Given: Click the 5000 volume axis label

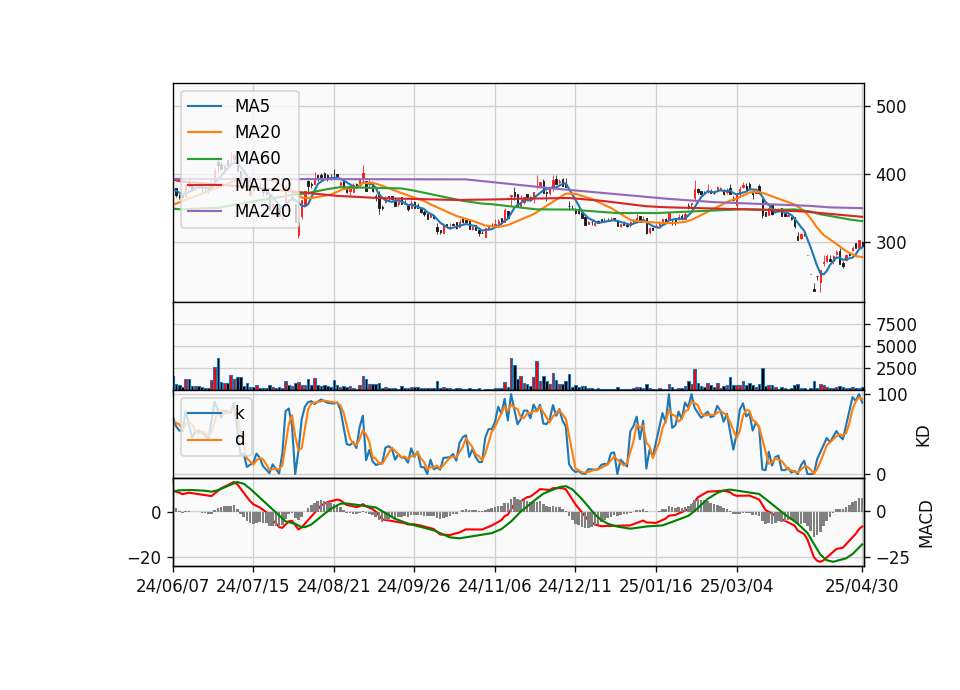Looking at the screenshot, I should coord(896,347).
